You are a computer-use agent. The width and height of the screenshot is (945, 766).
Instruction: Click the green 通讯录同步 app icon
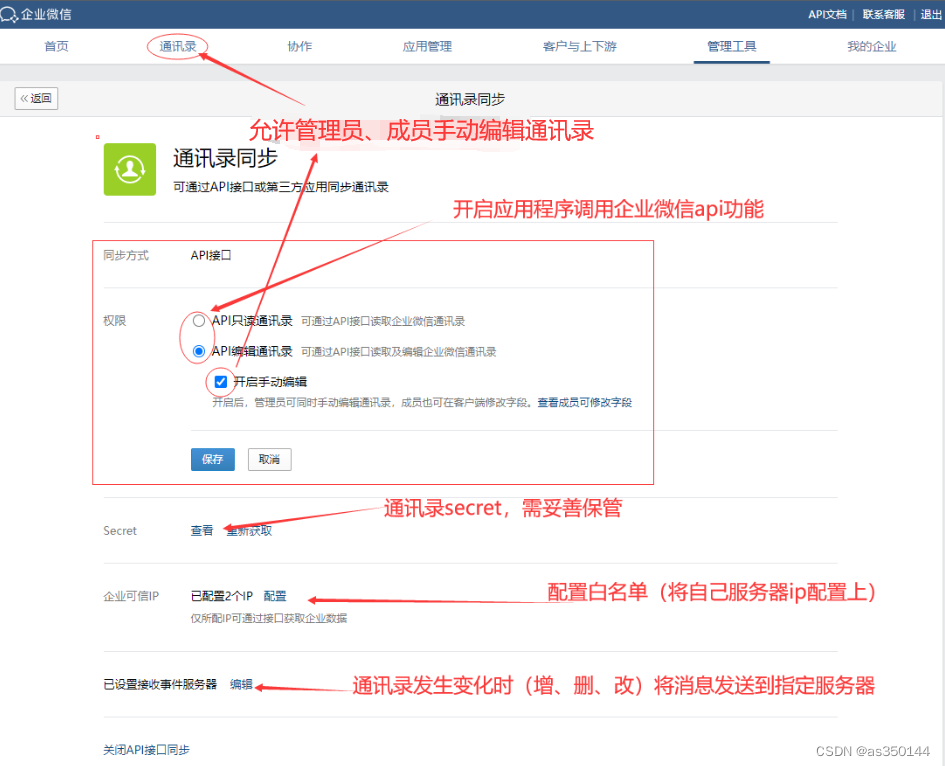(130, 169)
